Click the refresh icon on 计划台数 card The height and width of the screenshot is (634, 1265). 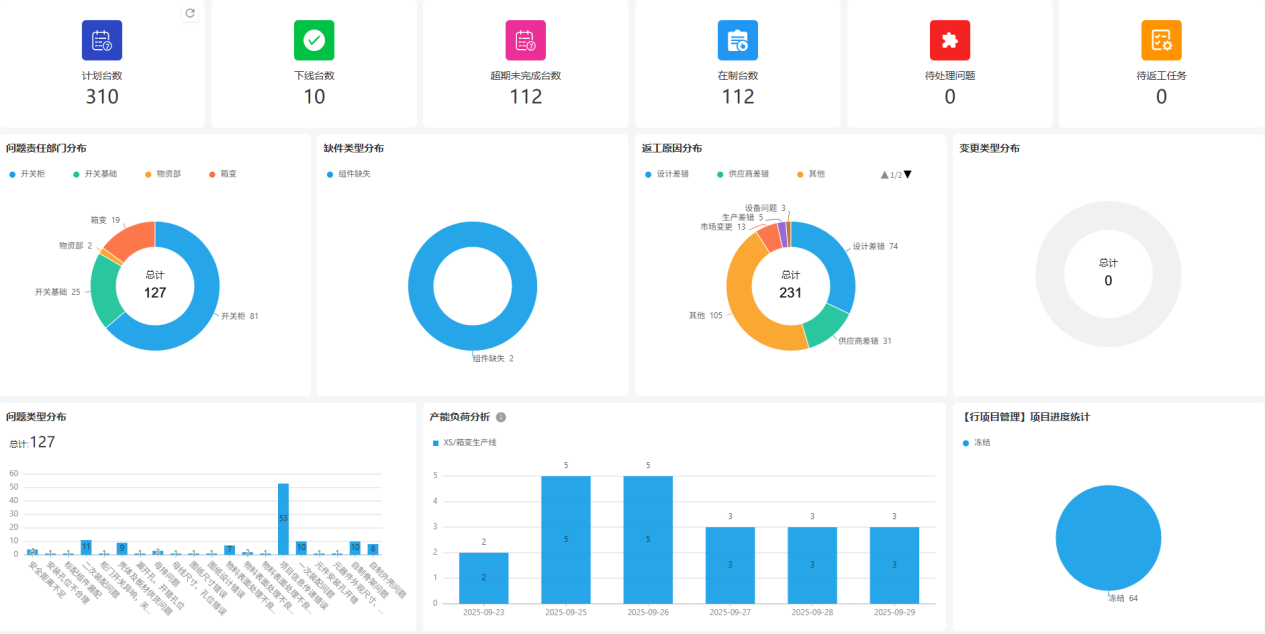190,13
